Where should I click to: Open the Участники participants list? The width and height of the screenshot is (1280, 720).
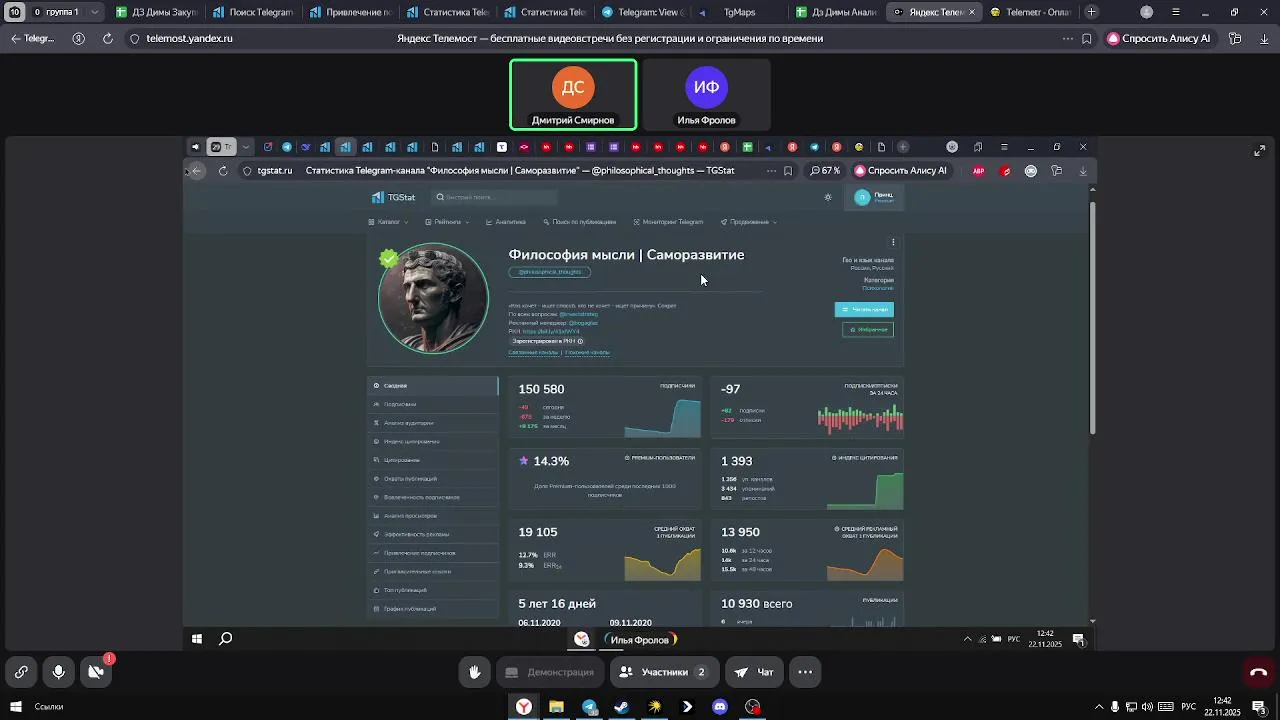664,672
